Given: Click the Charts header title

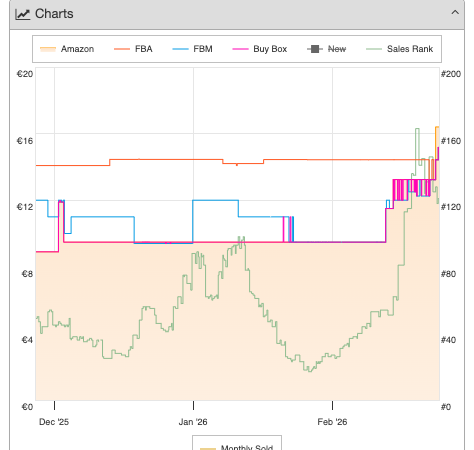Looking at the screenshot, I should pyautogui.click(x=54, y=14).
